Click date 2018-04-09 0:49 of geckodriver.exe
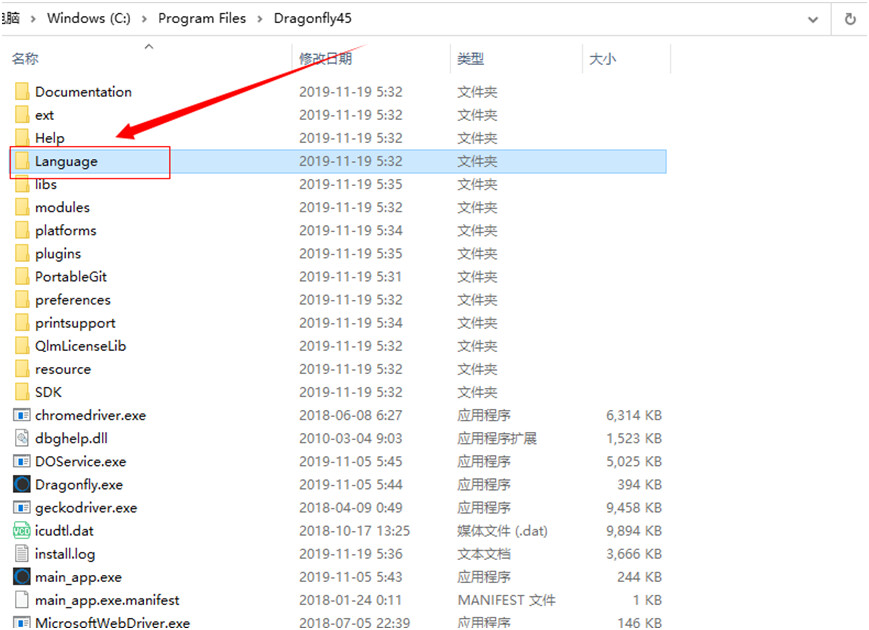 click(350, 508)
